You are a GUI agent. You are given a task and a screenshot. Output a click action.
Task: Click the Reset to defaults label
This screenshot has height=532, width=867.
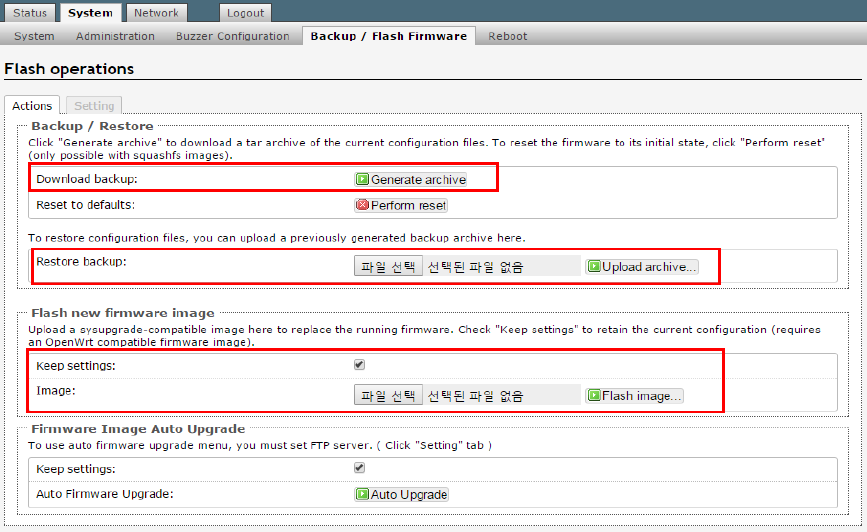(86, 205)
